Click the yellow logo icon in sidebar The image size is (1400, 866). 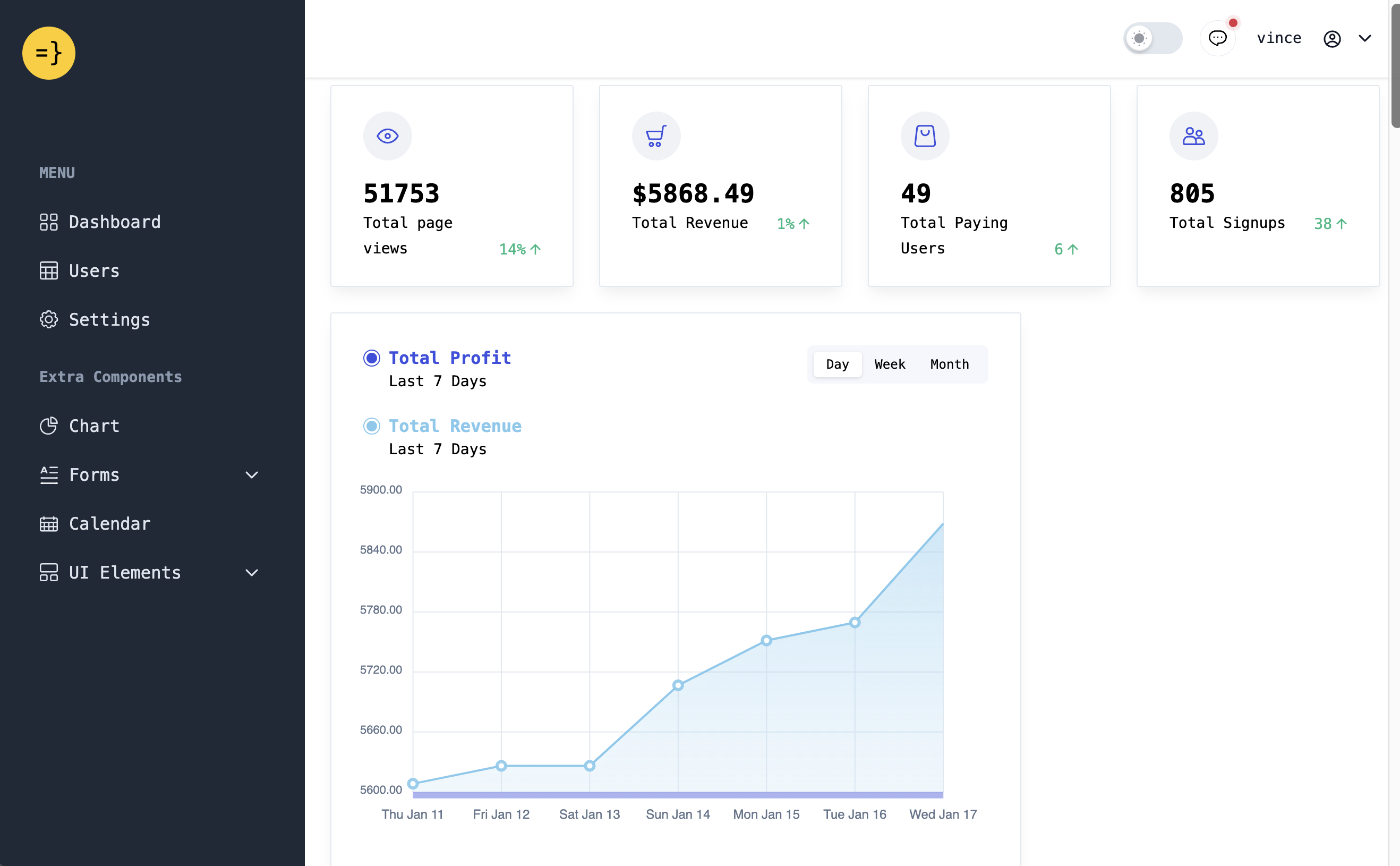click(x=49, y=53)
